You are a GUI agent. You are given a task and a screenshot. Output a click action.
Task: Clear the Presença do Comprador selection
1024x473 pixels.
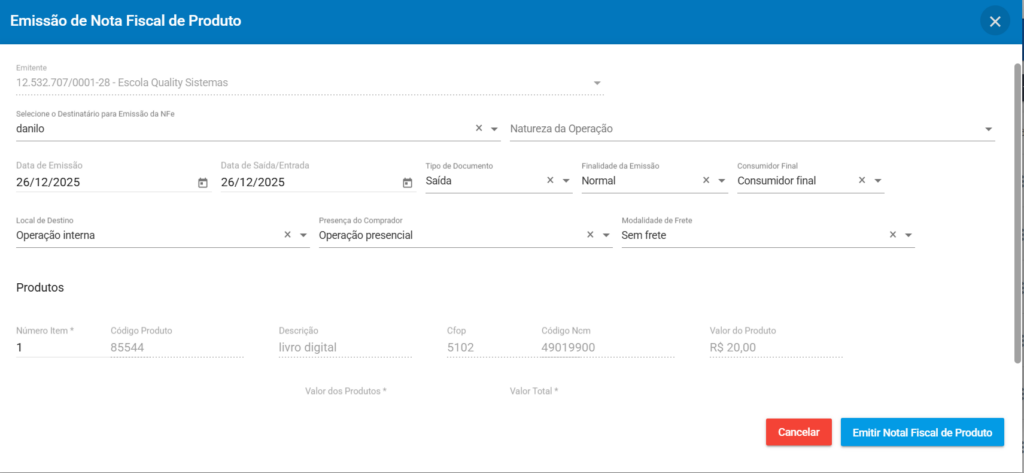(x=590, y=235)
